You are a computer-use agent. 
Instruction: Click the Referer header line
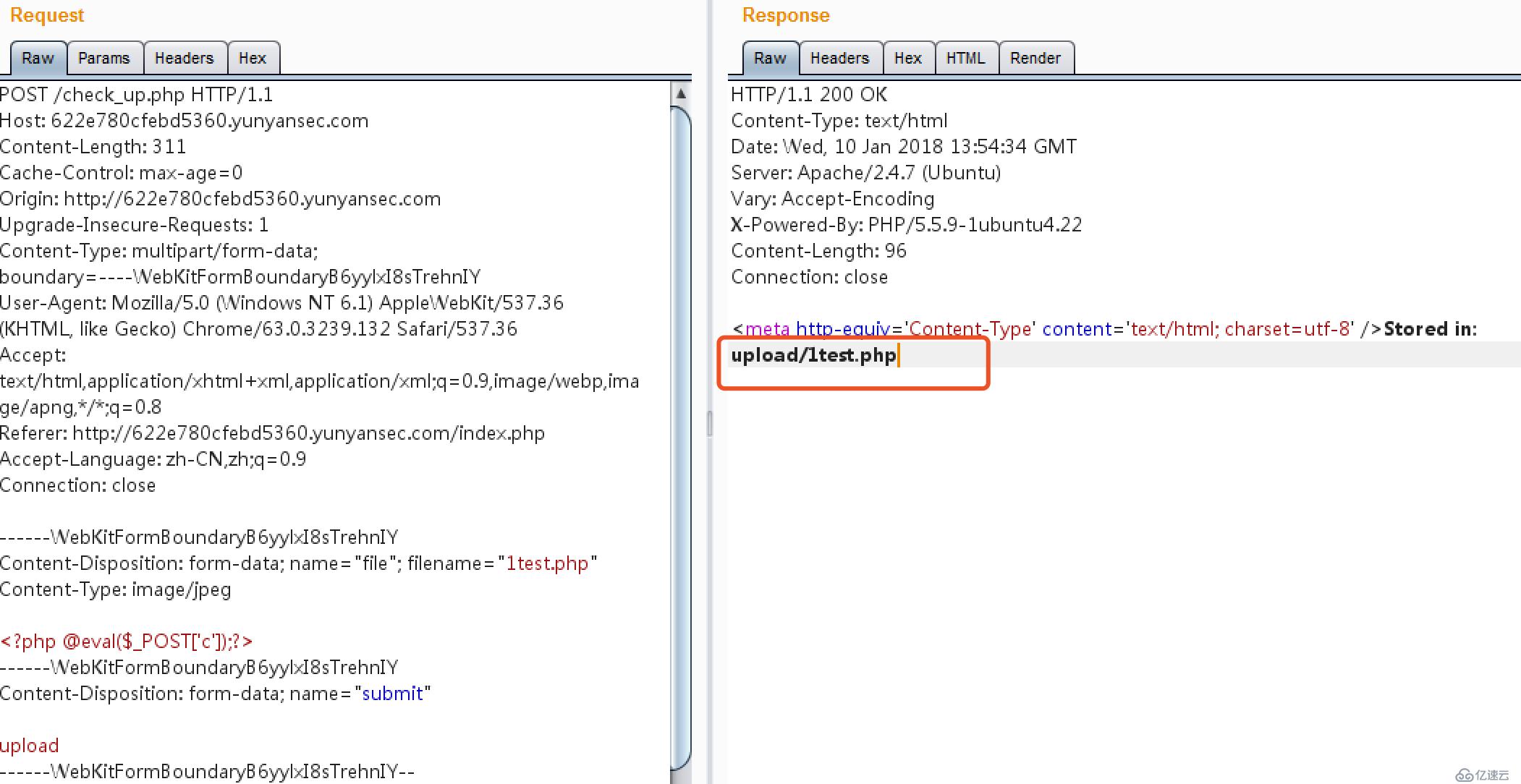(x=273, y=433)
